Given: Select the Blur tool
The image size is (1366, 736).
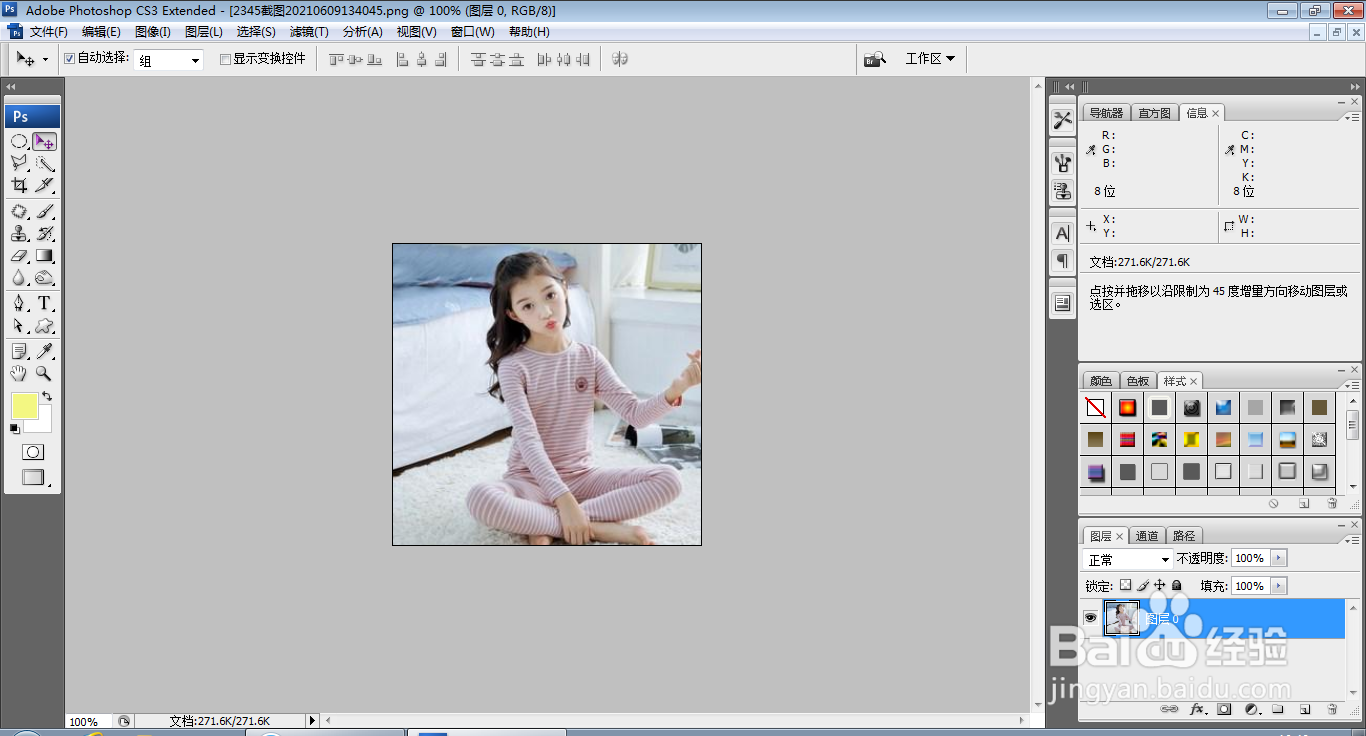Looking at the screenshot, I should point(19,278).
